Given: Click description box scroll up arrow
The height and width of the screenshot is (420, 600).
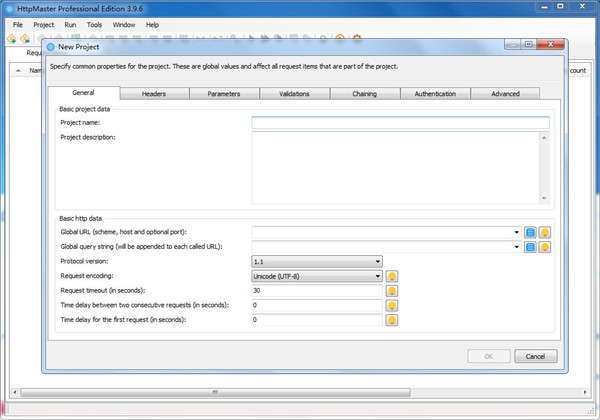Looking at the screenshot, I should click(x=544, y=137).
